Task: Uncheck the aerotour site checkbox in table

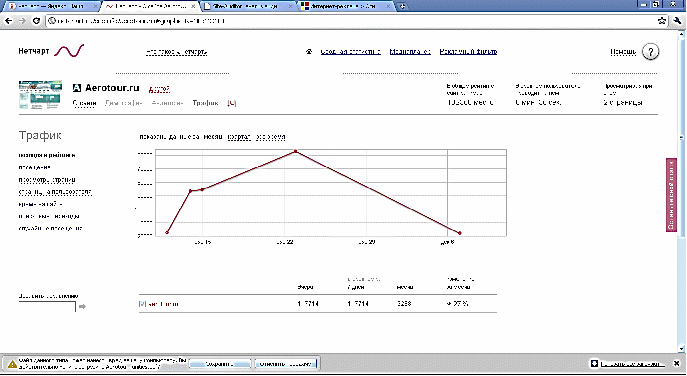Action: 142,304
